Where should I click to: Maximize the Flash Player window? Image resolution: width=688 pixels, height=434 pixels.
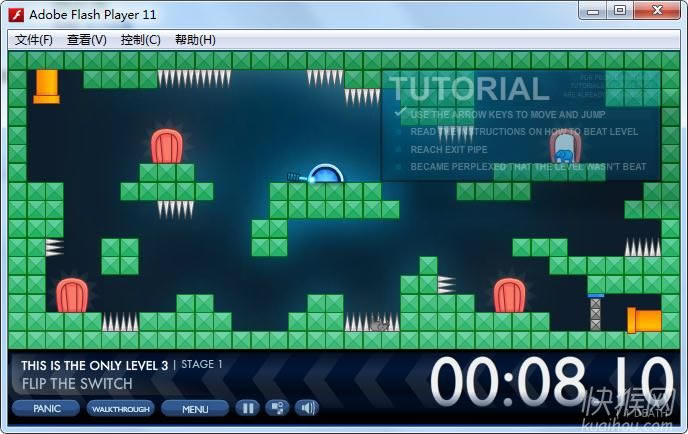pyautogui.click(x=620, y=11)
